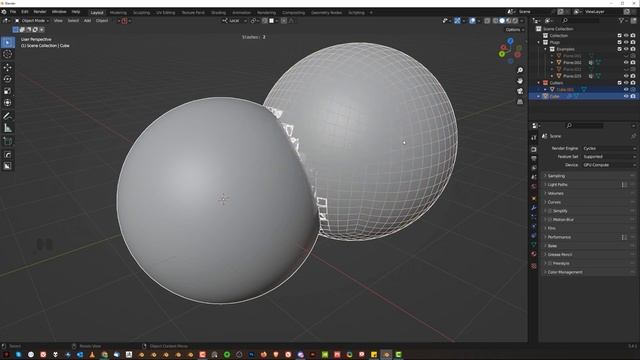Open the Texture properties tab

tap(534, 266)
